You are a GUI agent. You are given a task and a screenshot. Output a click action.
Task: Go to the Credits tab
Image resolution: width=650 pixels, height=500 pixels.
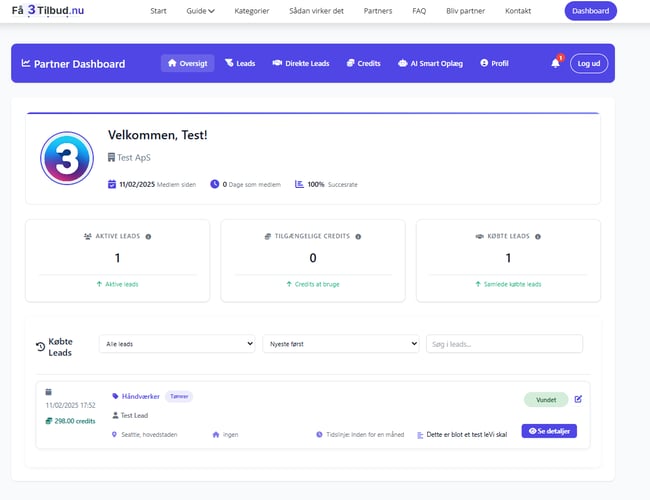tap(364, 63)
